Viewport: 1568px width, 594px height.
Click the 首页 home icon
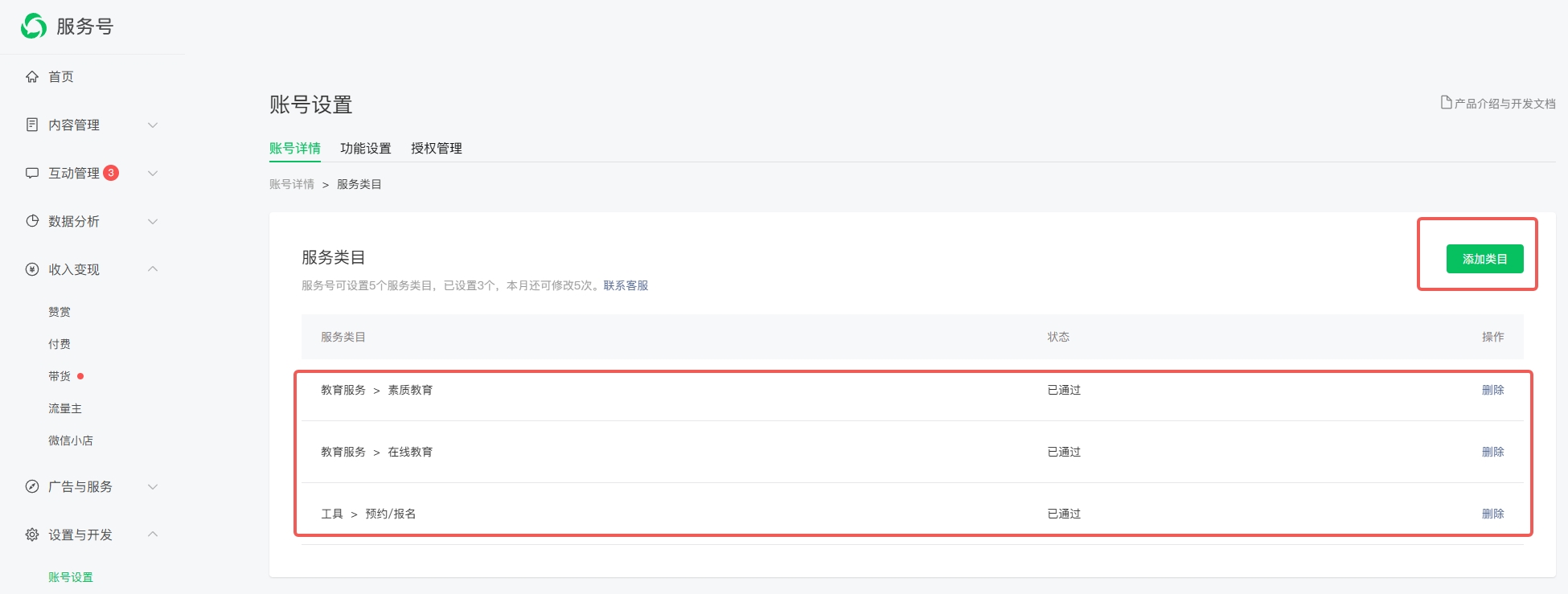coord(32,77)
